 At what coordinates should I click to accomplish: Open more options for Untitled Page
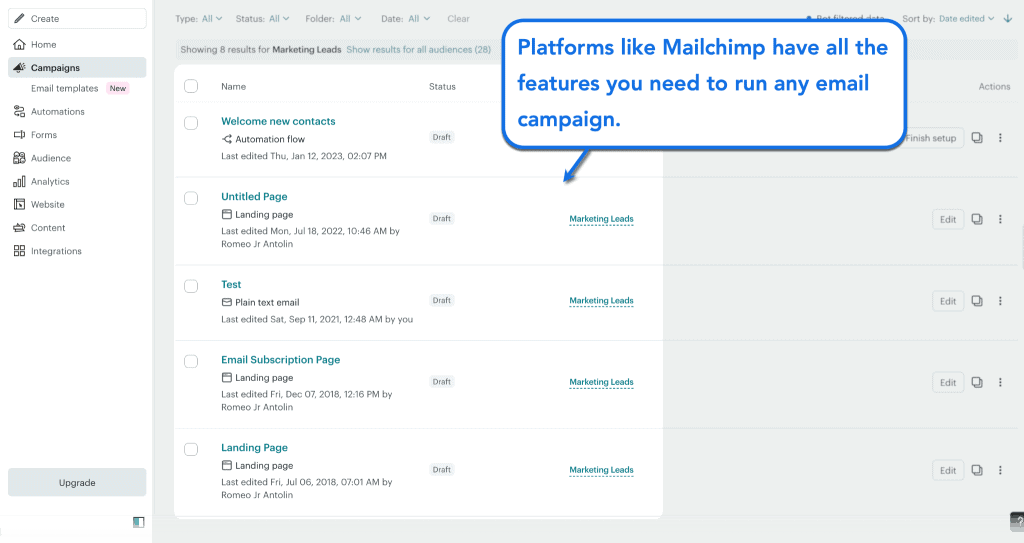tap(1000, 220)
